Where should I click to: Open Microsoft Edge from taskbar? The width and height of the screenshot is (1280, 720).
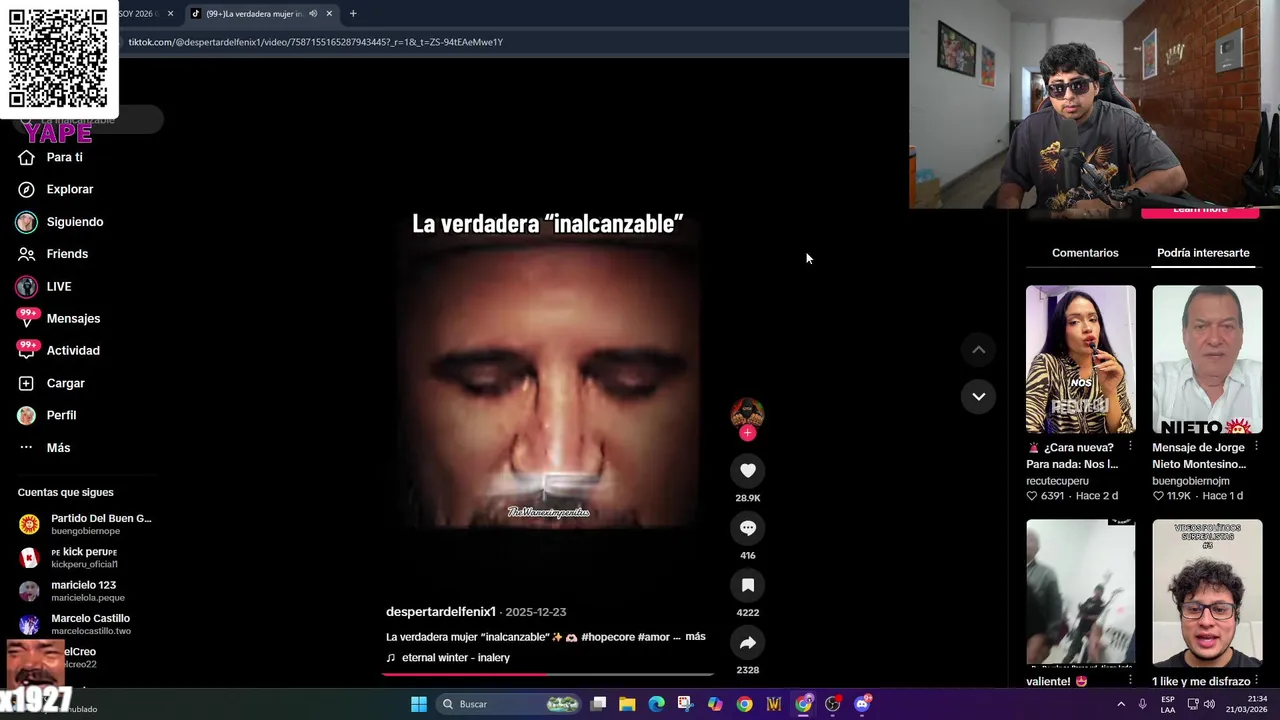[656, 704]
